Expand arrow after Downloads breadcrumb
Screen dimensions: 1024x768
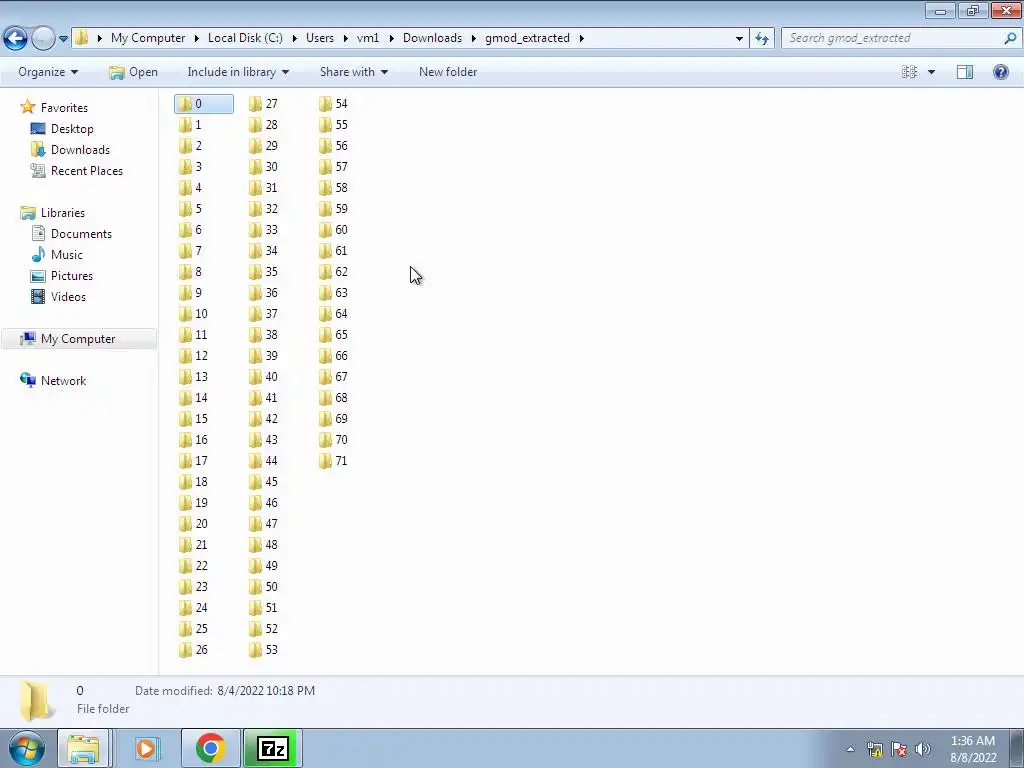tap(473, 38)
